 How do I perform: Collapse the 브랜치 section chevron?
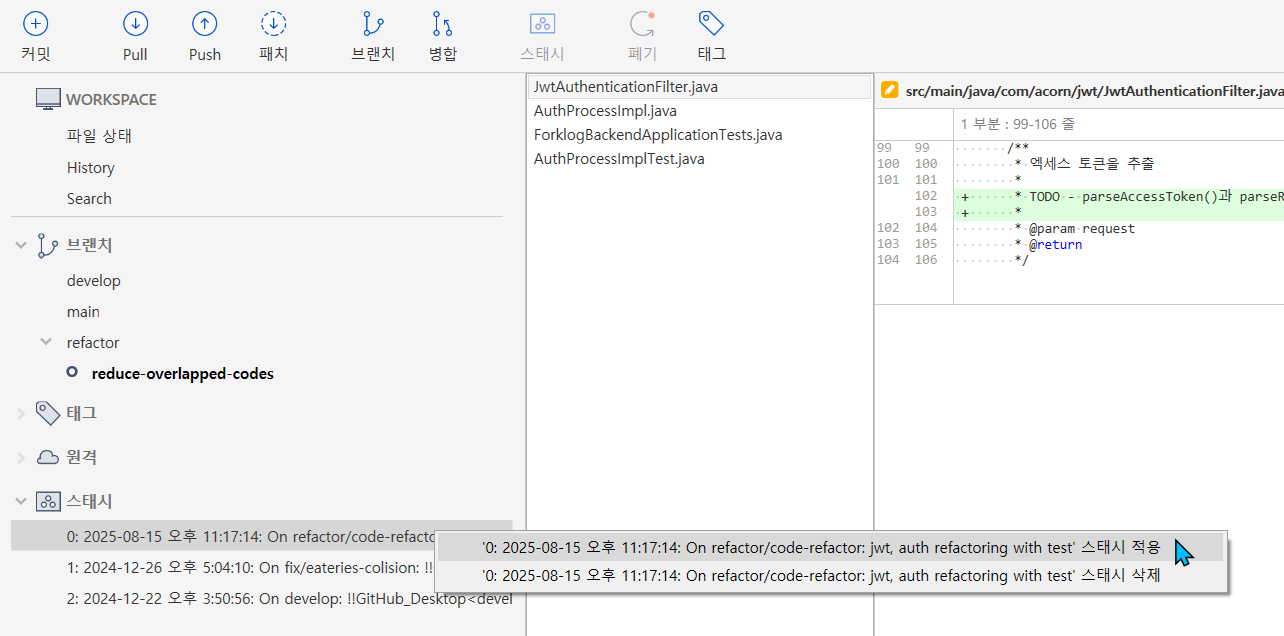(21, 245)
